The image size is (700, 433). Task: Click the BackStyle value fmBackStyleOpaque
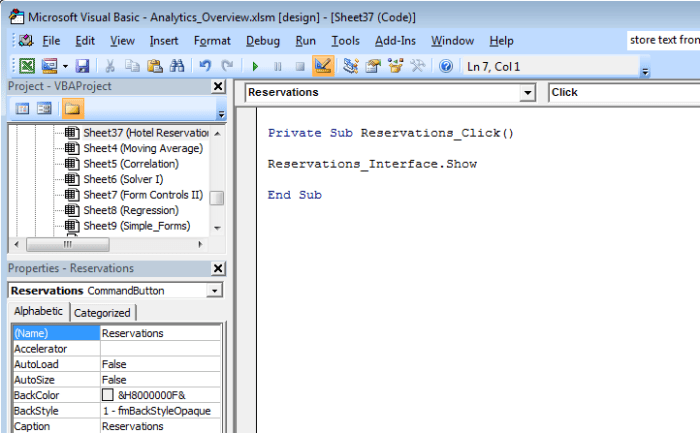(x=161, y=411)
